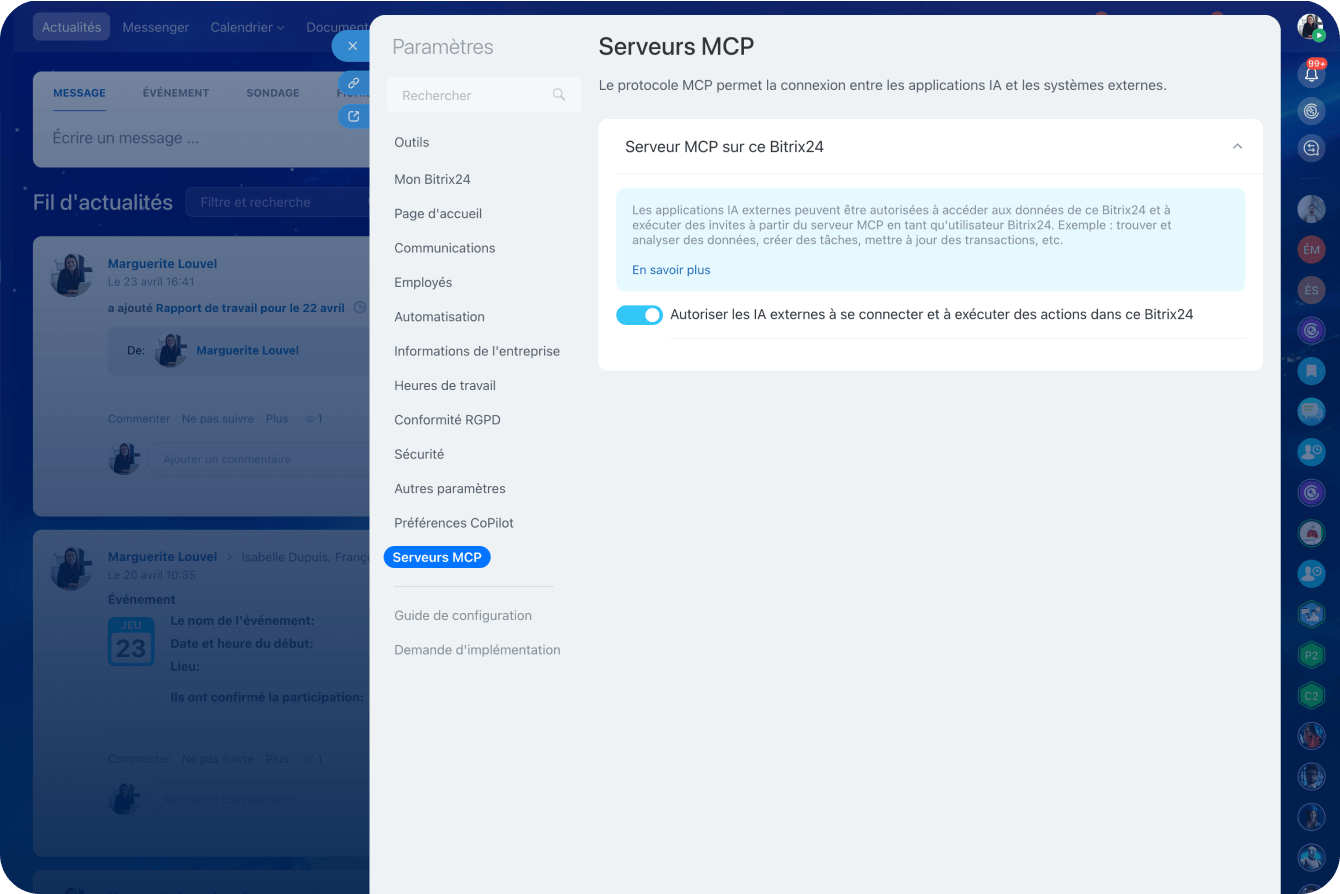
Task: Open Outils settings section
Action: [x=412, y=143]
